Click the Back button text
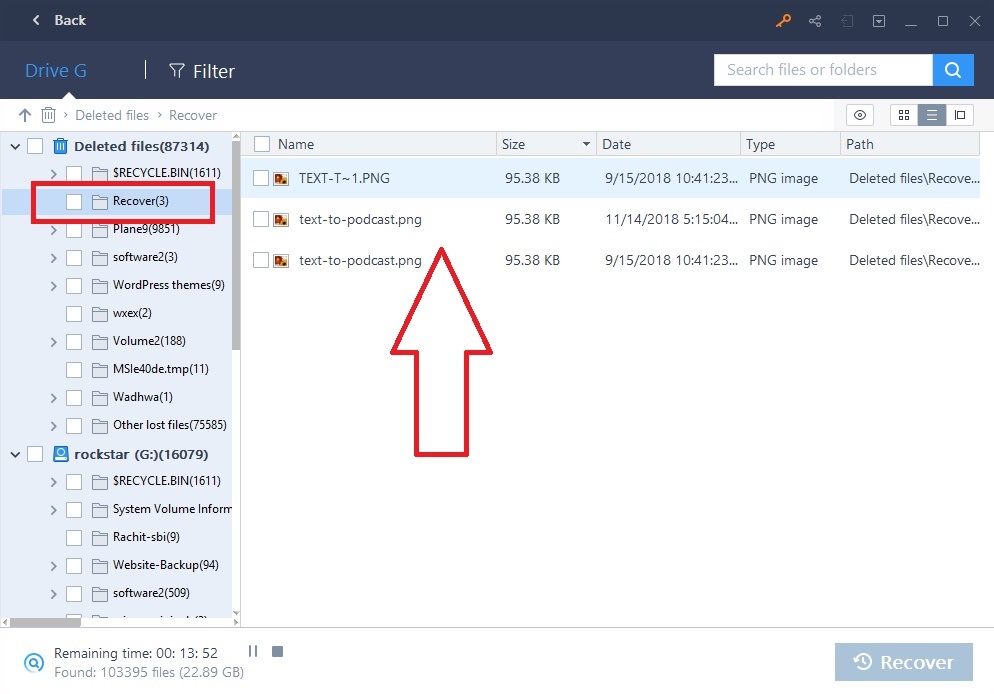 point(70,20)
